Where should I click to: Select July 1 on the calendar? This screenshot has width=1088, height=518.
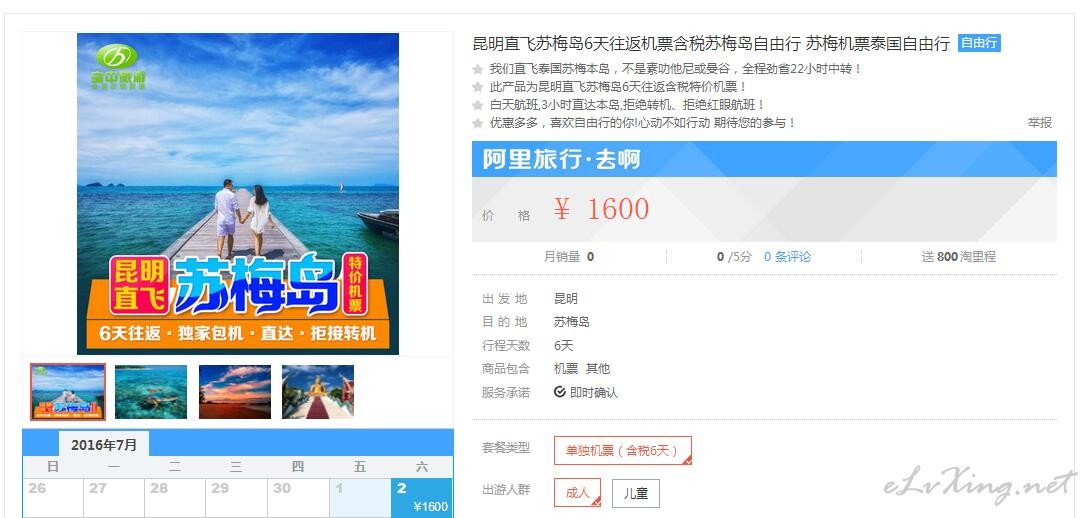(360, 498)
